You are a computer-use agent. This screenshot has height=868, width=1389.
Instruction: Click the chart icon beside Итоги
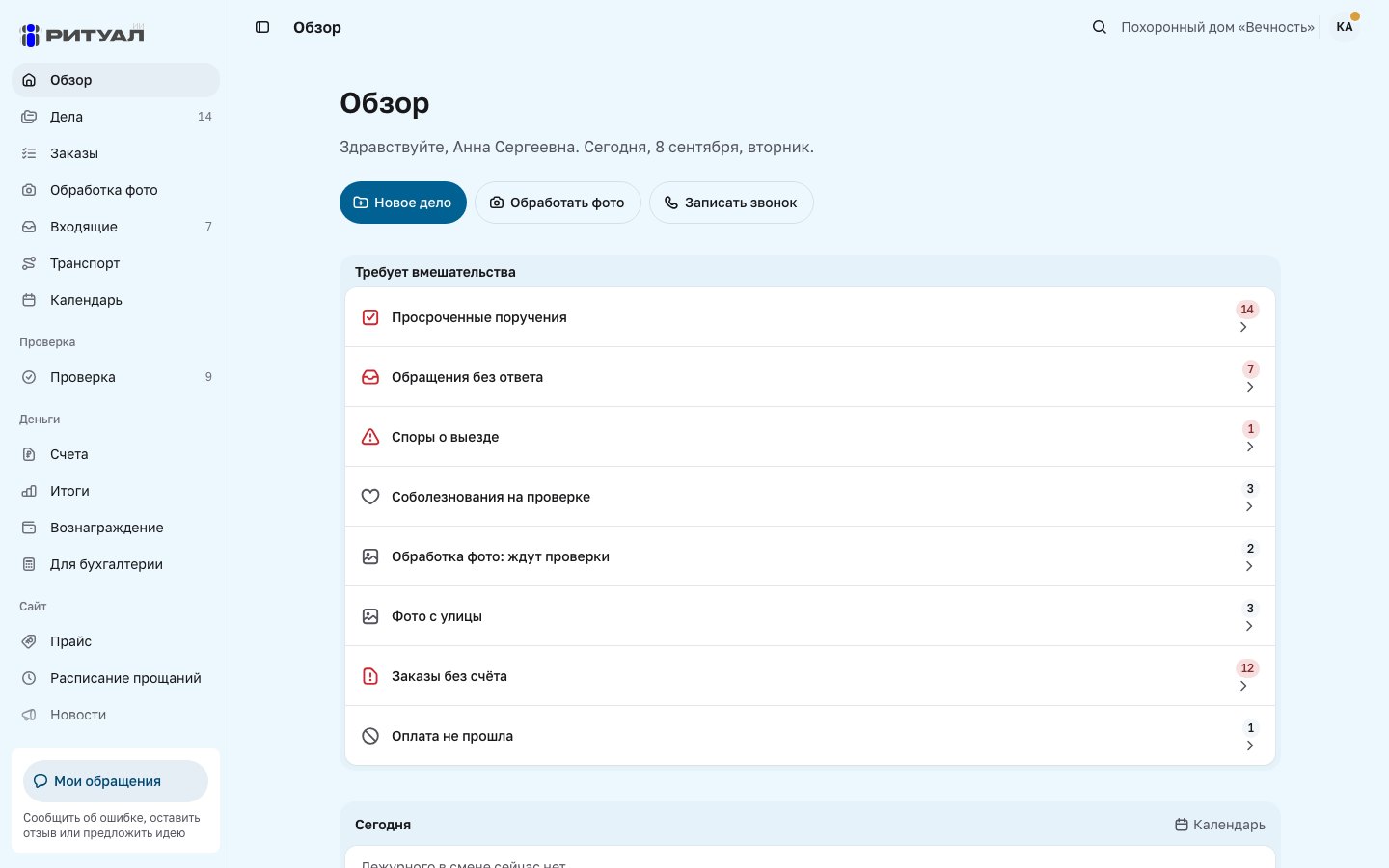pyautogui.click(x=29, y=491)
